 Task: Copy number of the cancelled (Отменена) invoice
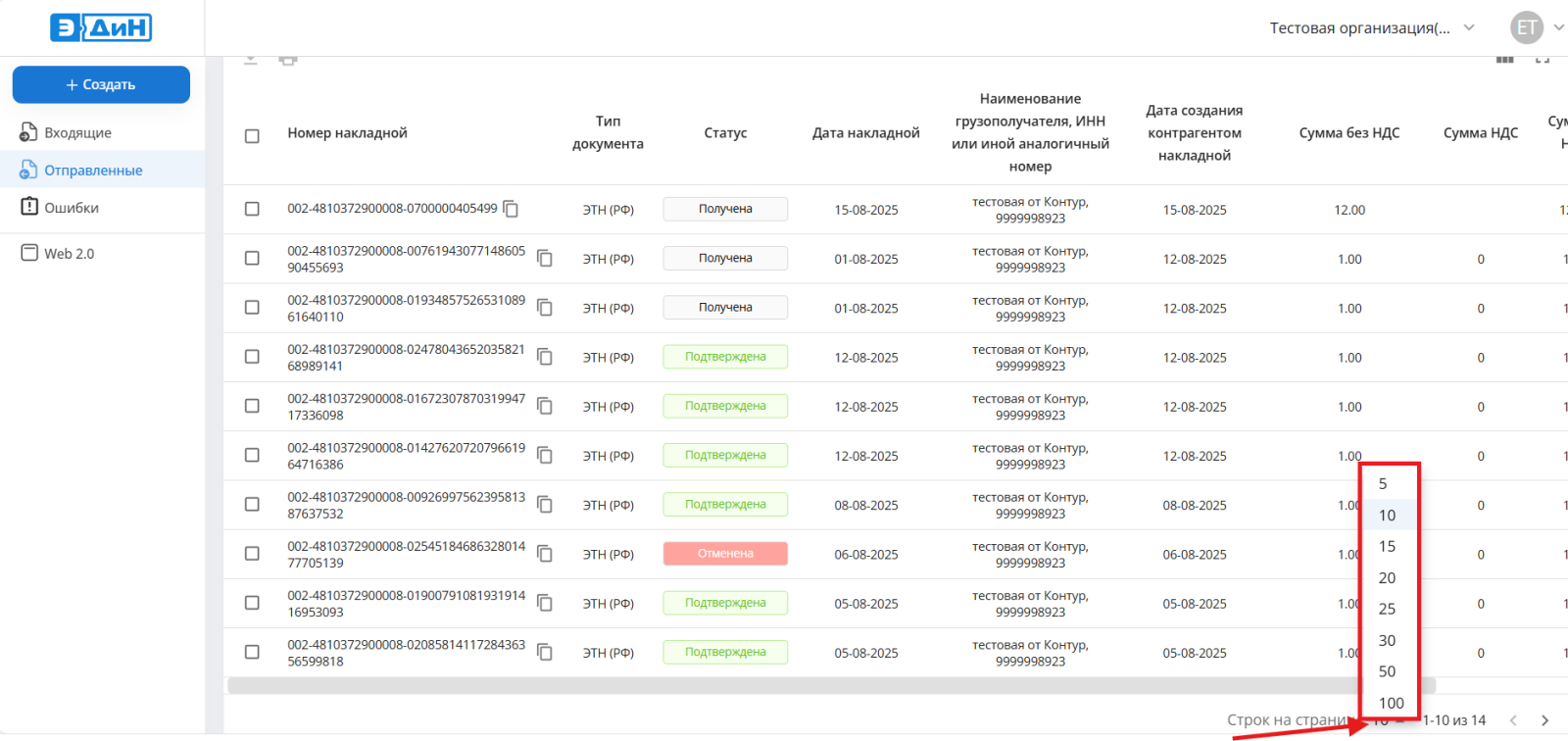545,554
